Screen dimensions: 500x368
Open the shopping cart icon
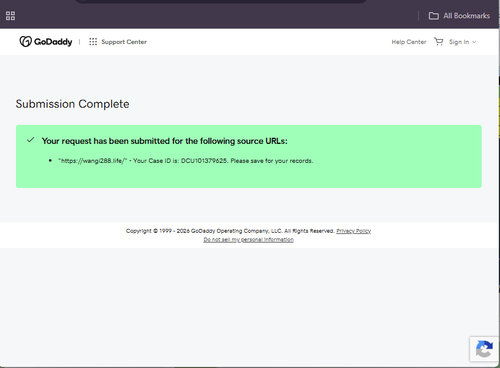click(x=438, y=42)
